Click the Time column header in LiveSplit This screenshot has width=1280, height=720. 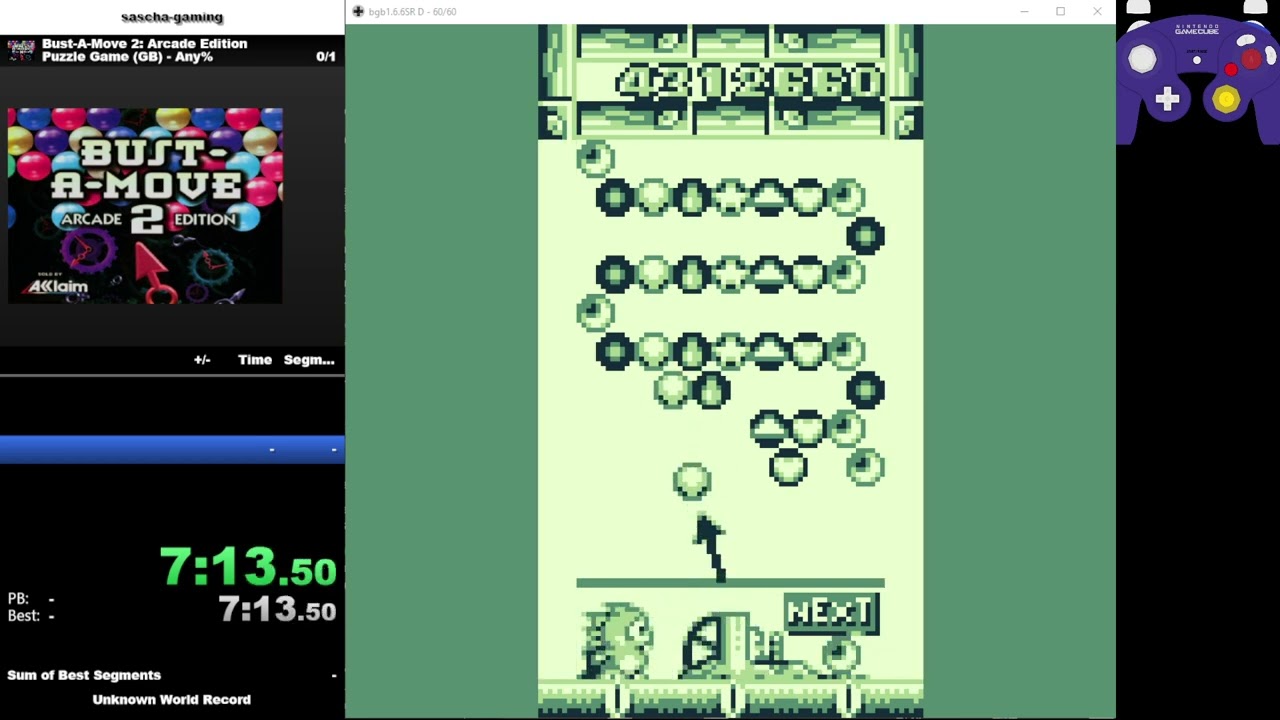pos(255,360)
